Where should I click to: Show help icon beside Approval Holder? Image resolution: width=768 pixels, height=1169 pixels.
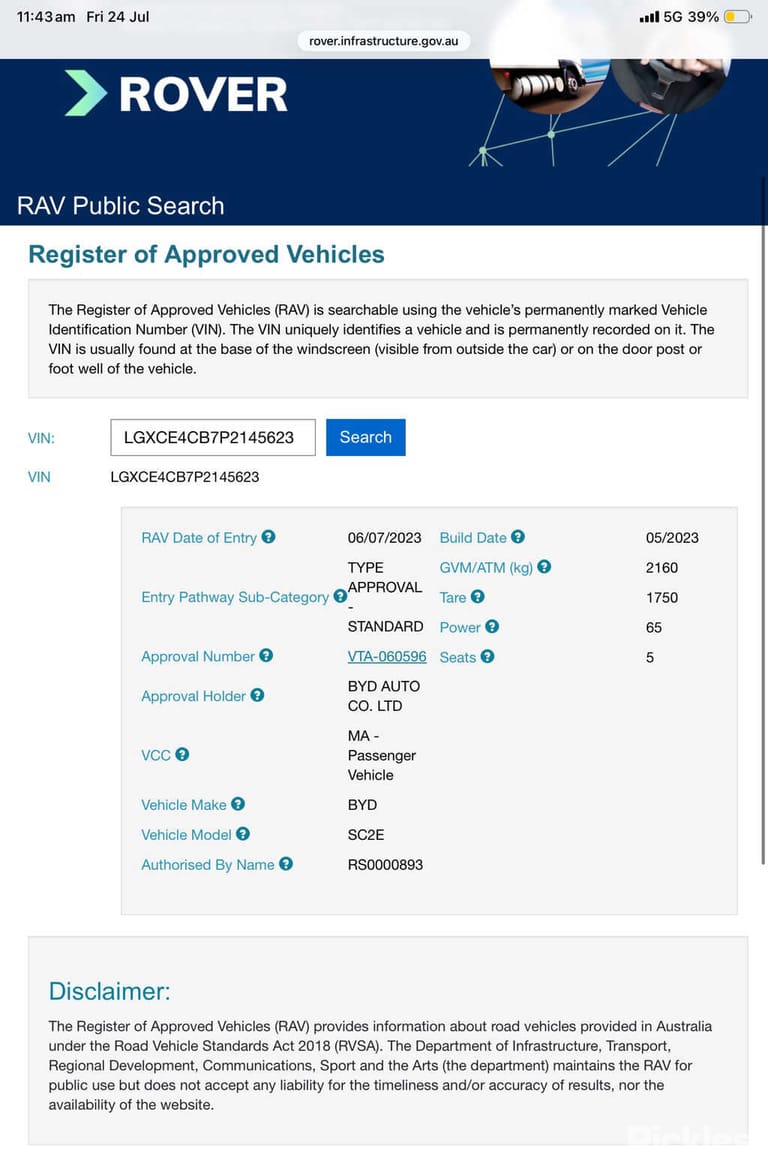(x=257, y=695)
